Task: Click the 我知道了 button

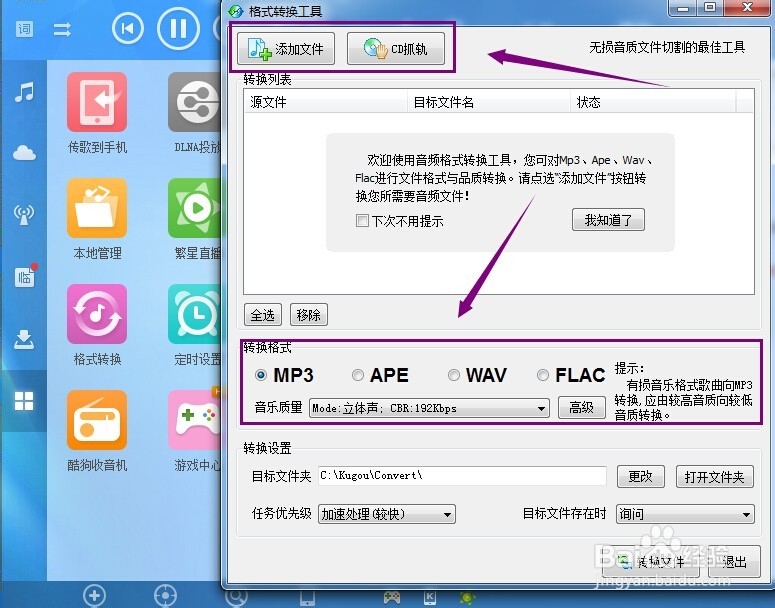Action: 608,220
